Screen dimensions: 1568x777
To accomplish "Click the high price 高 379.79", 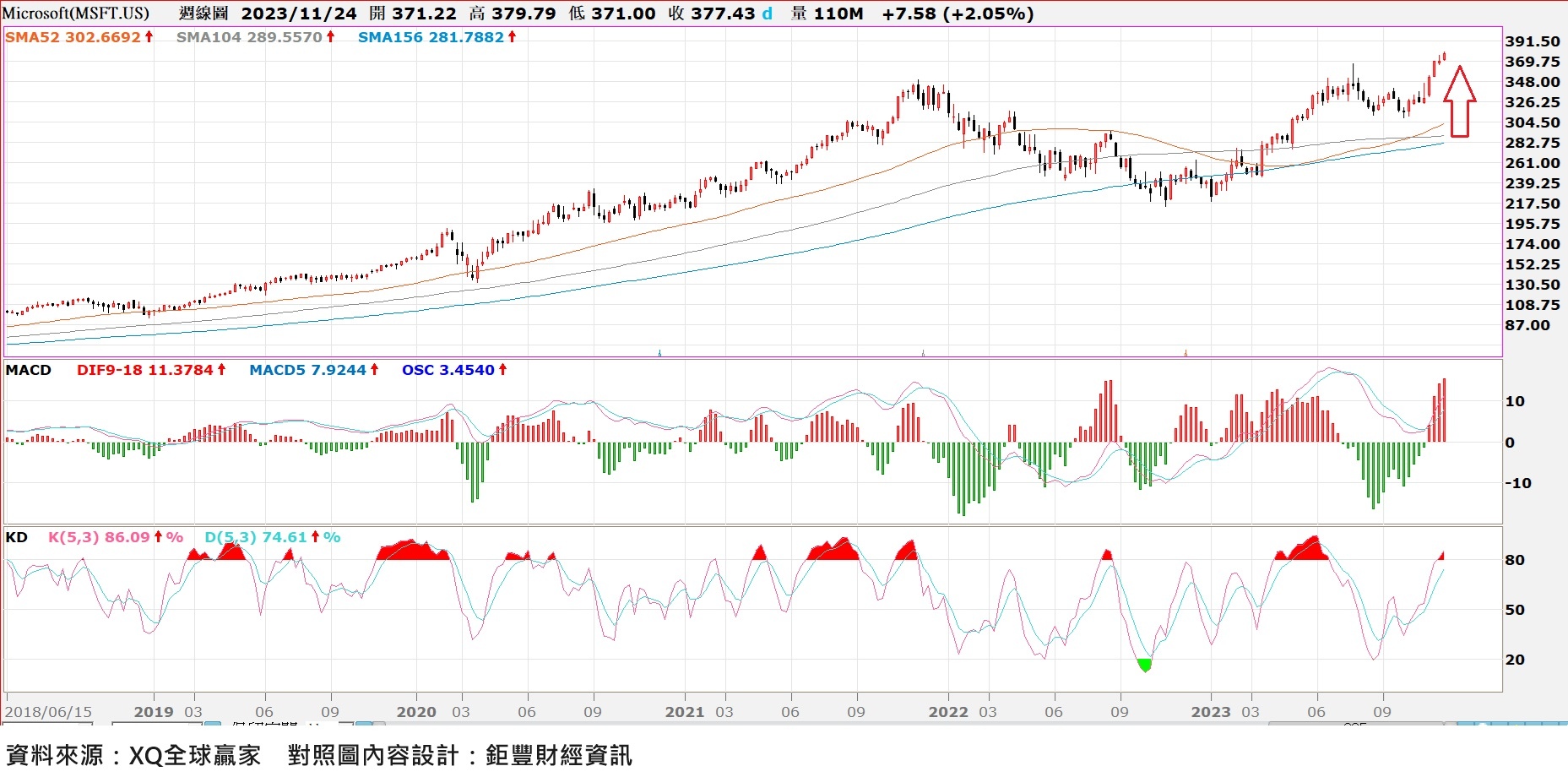I will pyautogui.click(x=513, y=14).
